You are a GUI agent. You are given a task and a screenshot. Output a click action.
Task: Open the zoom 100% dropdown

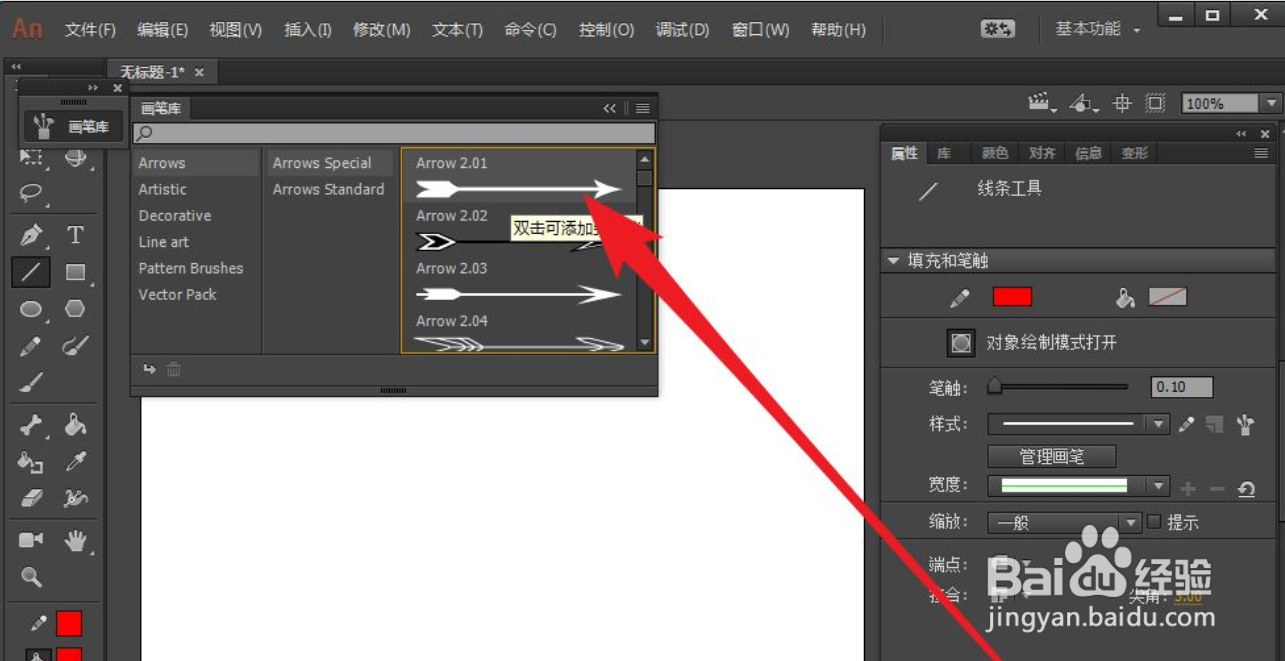(1271, 103)
